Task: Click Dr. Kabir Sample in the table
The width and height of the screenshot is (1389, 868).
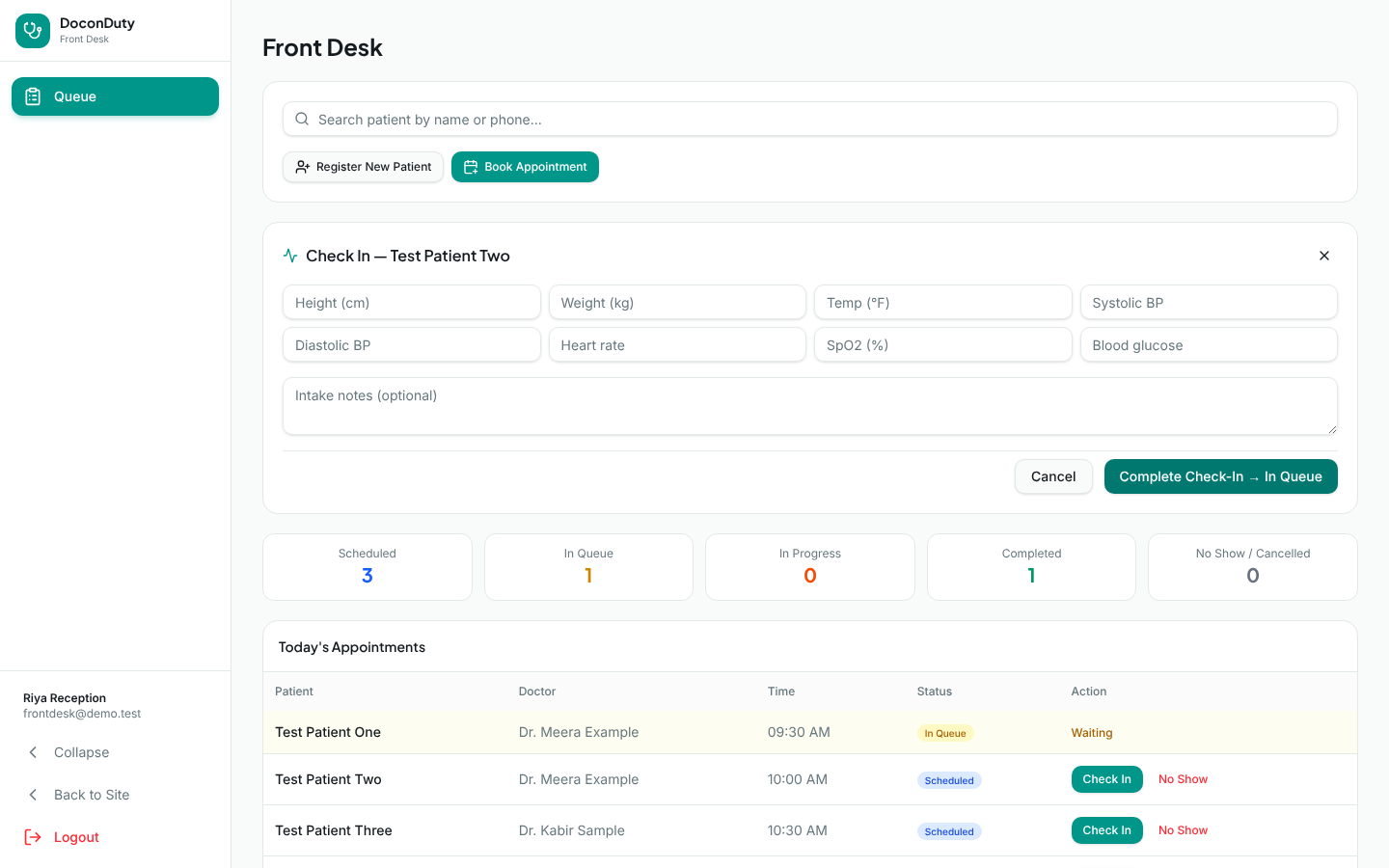Action: click(572, 830)
